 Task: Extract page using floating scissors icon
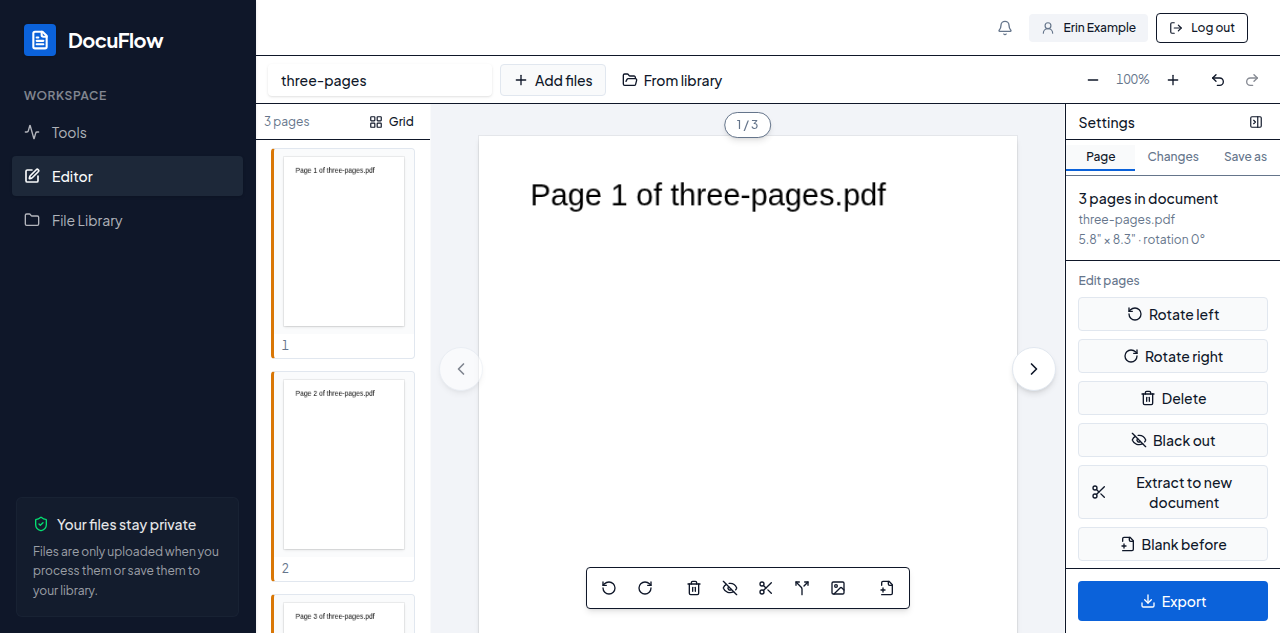pos(766,588)
